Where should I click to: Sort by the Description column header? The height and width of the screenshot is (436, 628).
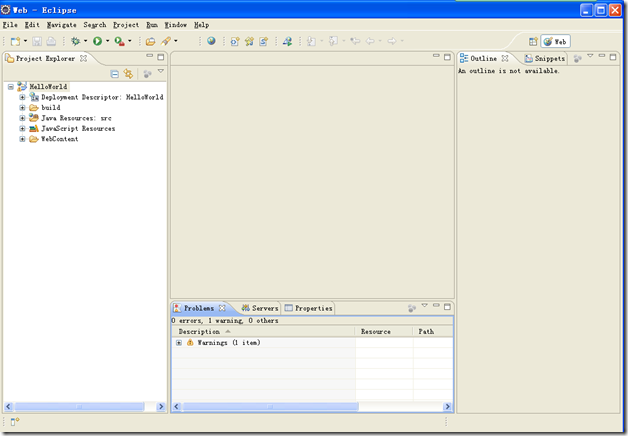coord(264,332)
